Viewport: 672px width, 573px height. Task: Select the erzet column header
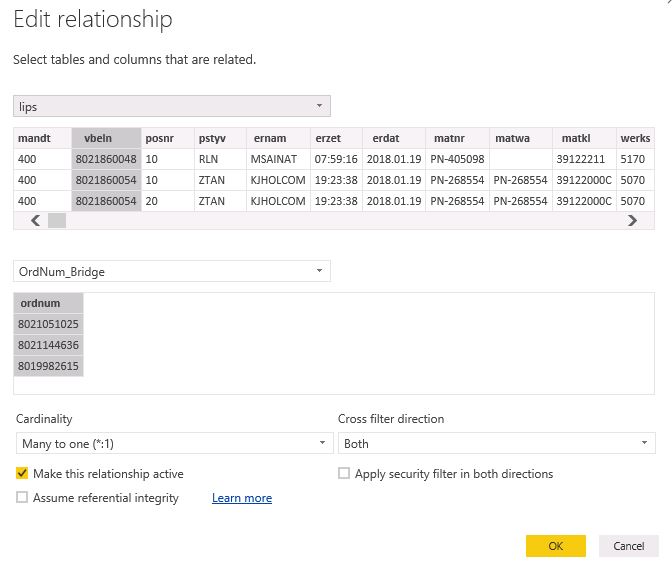[336, 138]
